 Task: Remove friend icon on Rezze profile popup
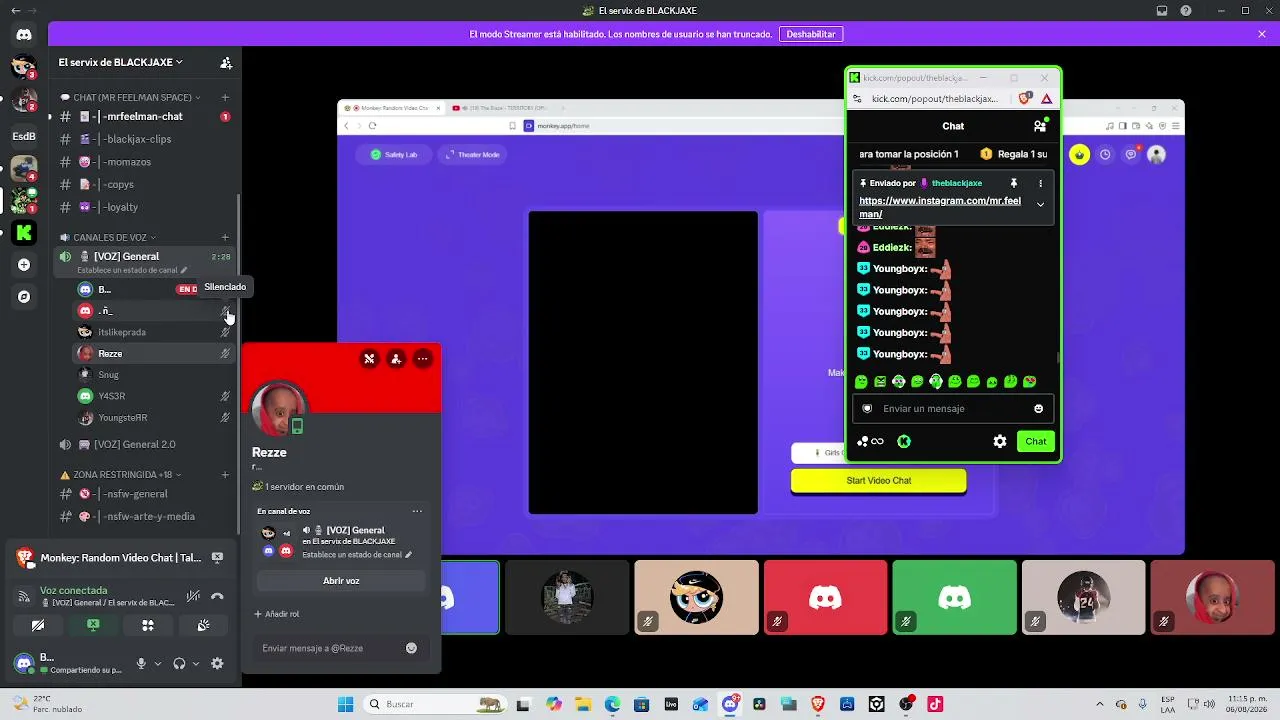point(369,359)
